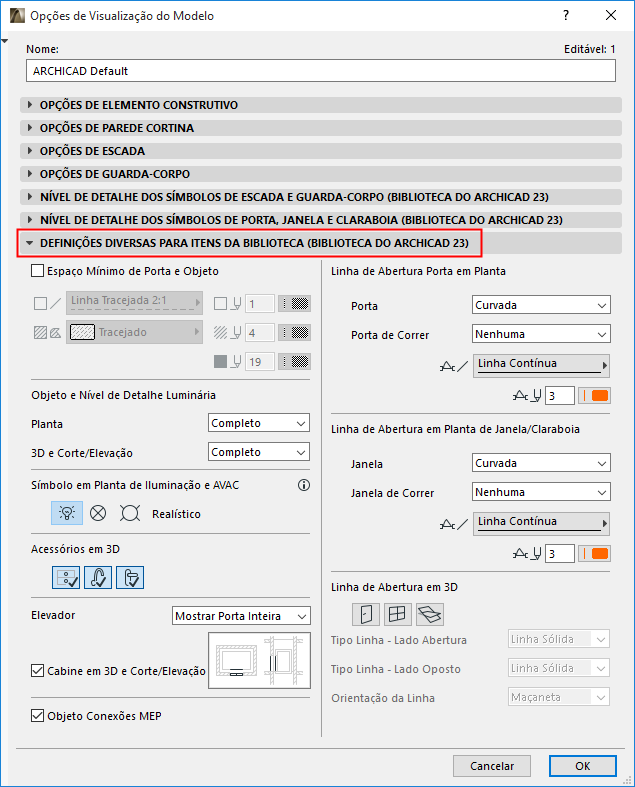Screen dimensions: 635x787
Task: Click the pen color swatch beside number 4
Action: (x=295, y=333)
